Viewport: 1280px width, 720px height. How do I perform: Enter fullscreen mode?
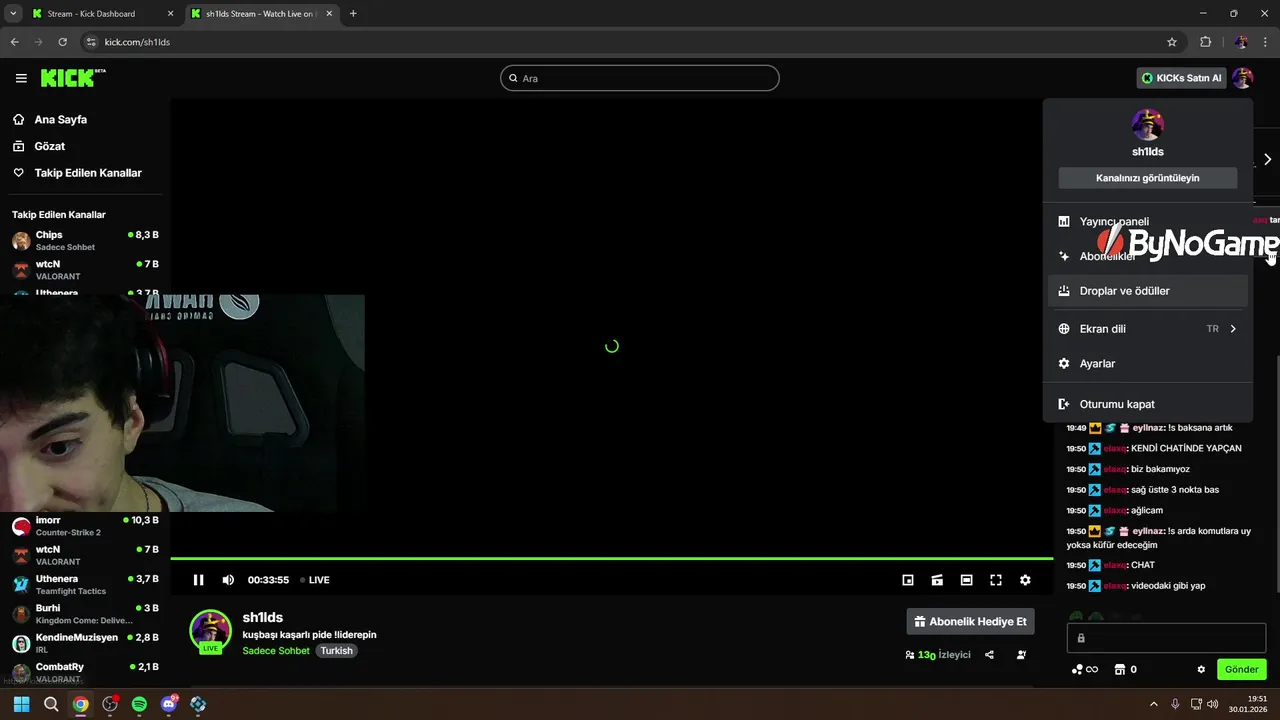996,580
